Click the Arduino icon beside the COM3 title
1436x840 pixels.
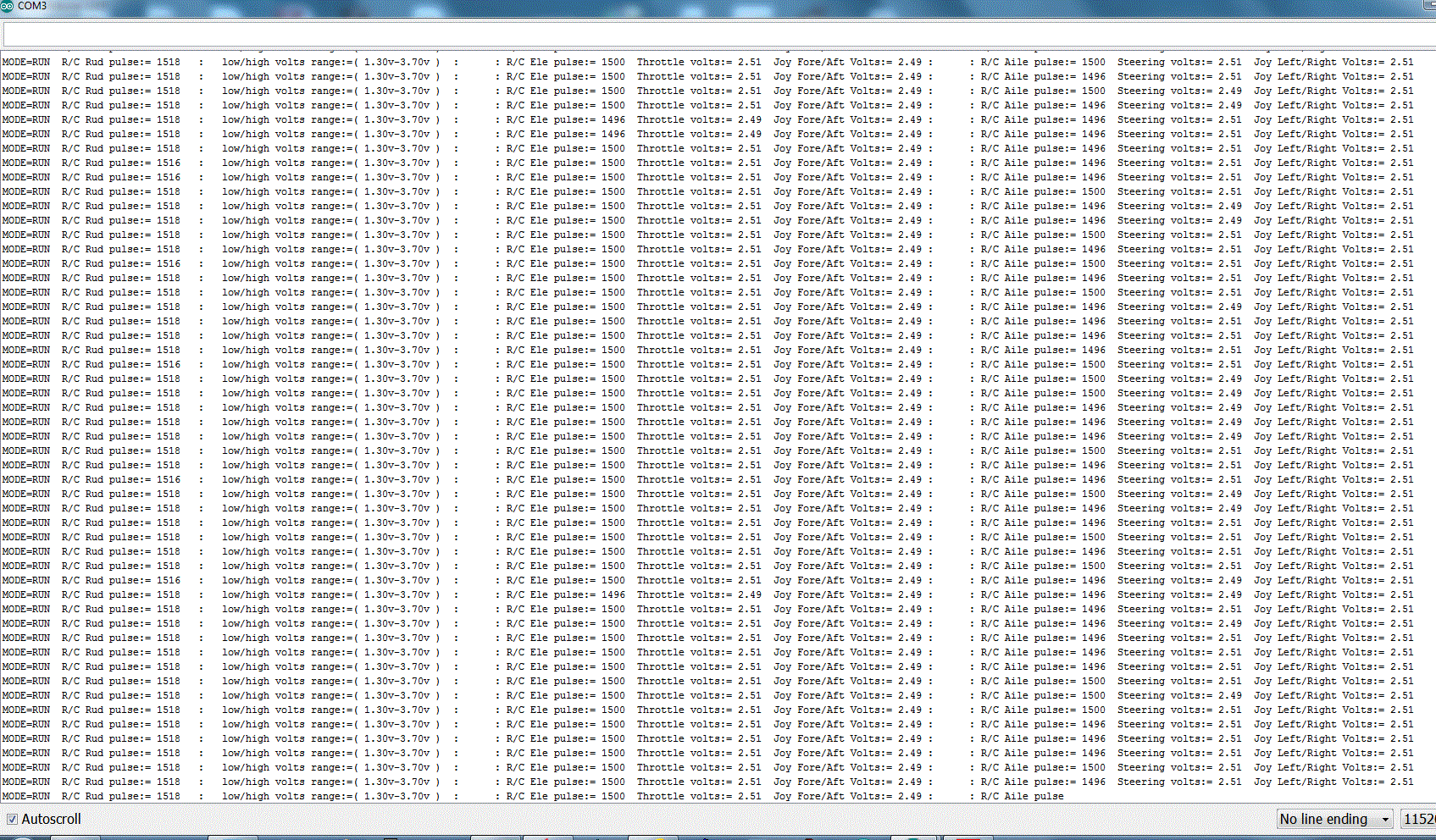[7, 6]
